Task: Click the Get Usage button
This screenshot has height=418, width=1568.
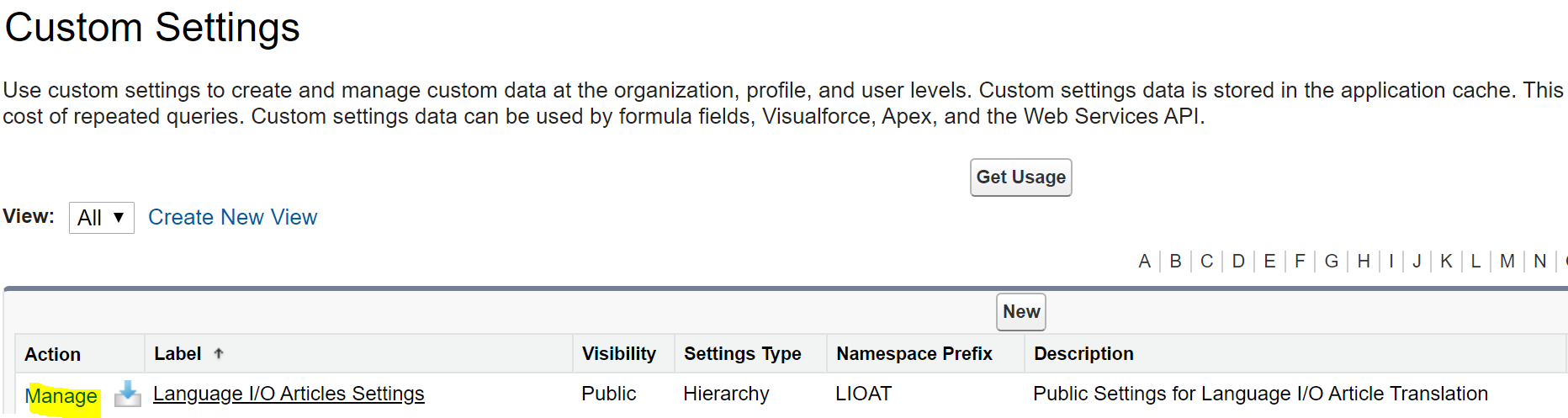Action: (x=1020, y=177)
